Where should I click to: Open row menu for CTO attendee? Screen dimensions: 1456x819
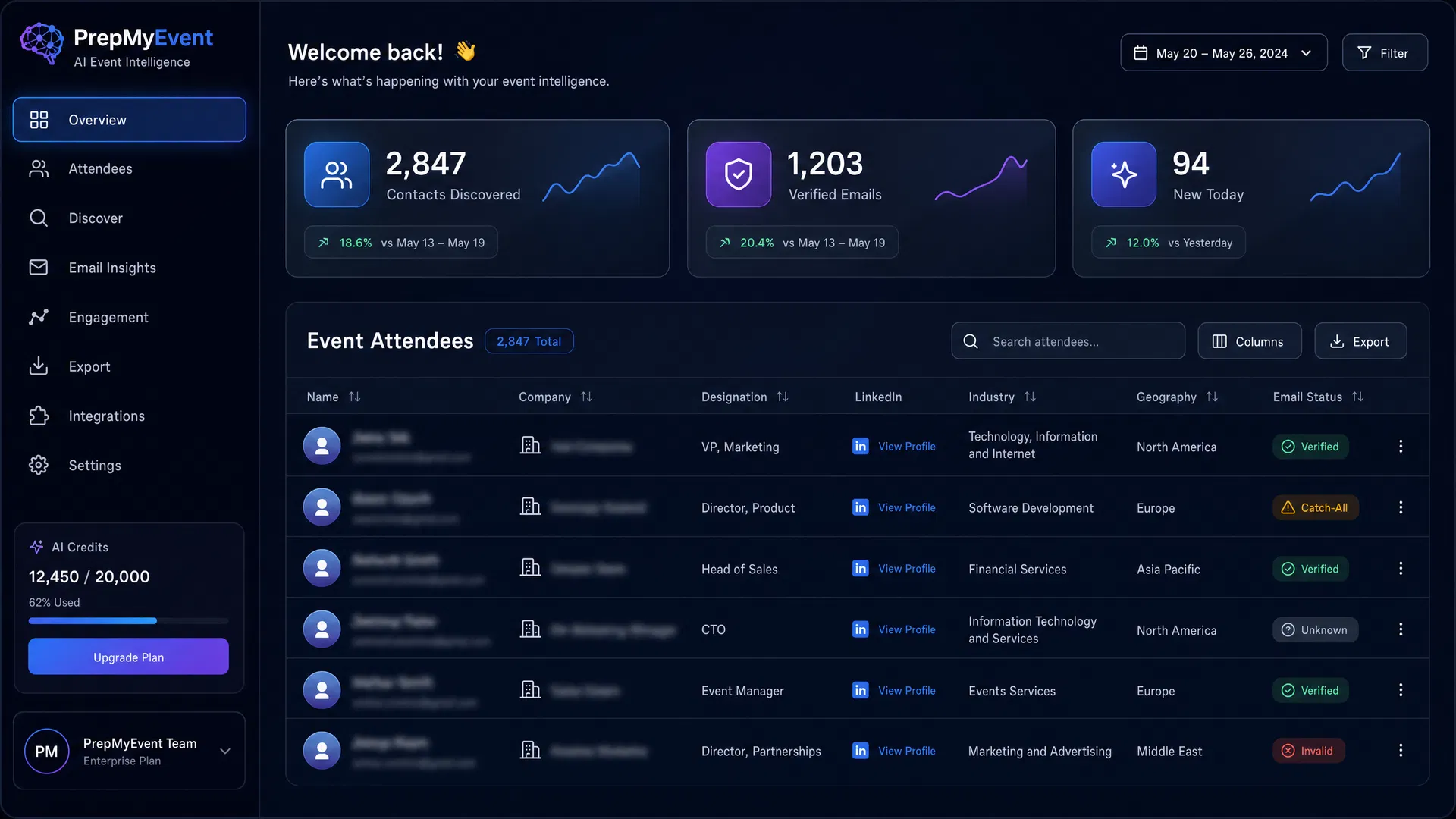pos(1401,629)
